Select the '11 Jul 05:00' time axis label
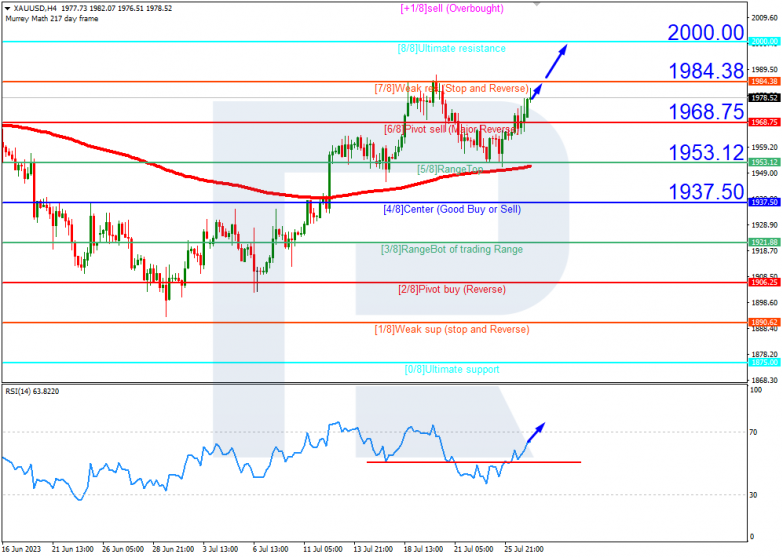Image resolution: width=782 pixels, height=558 pixels. point(323,549)
